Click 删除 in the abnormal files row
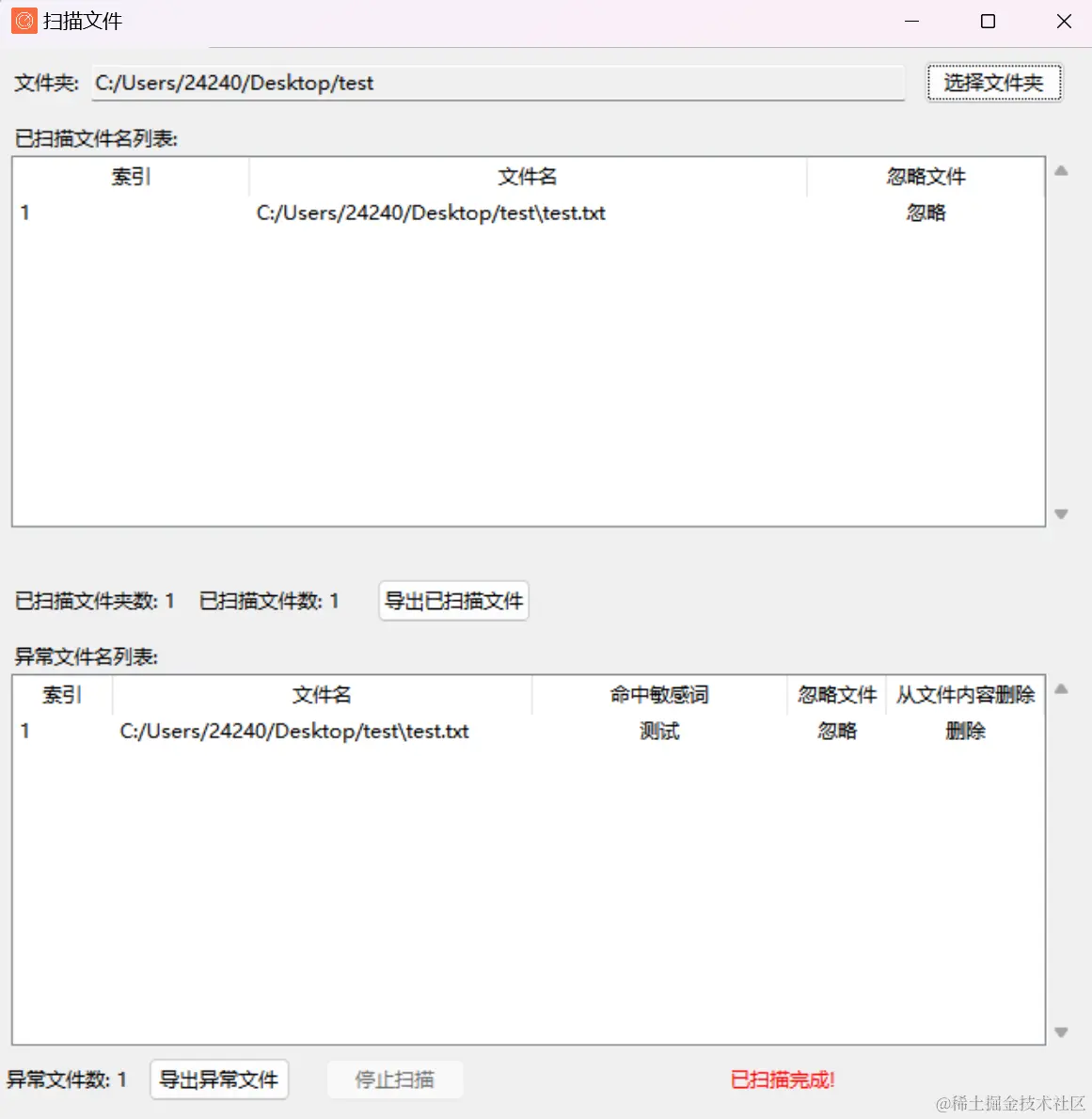 (x=965, y=731)
